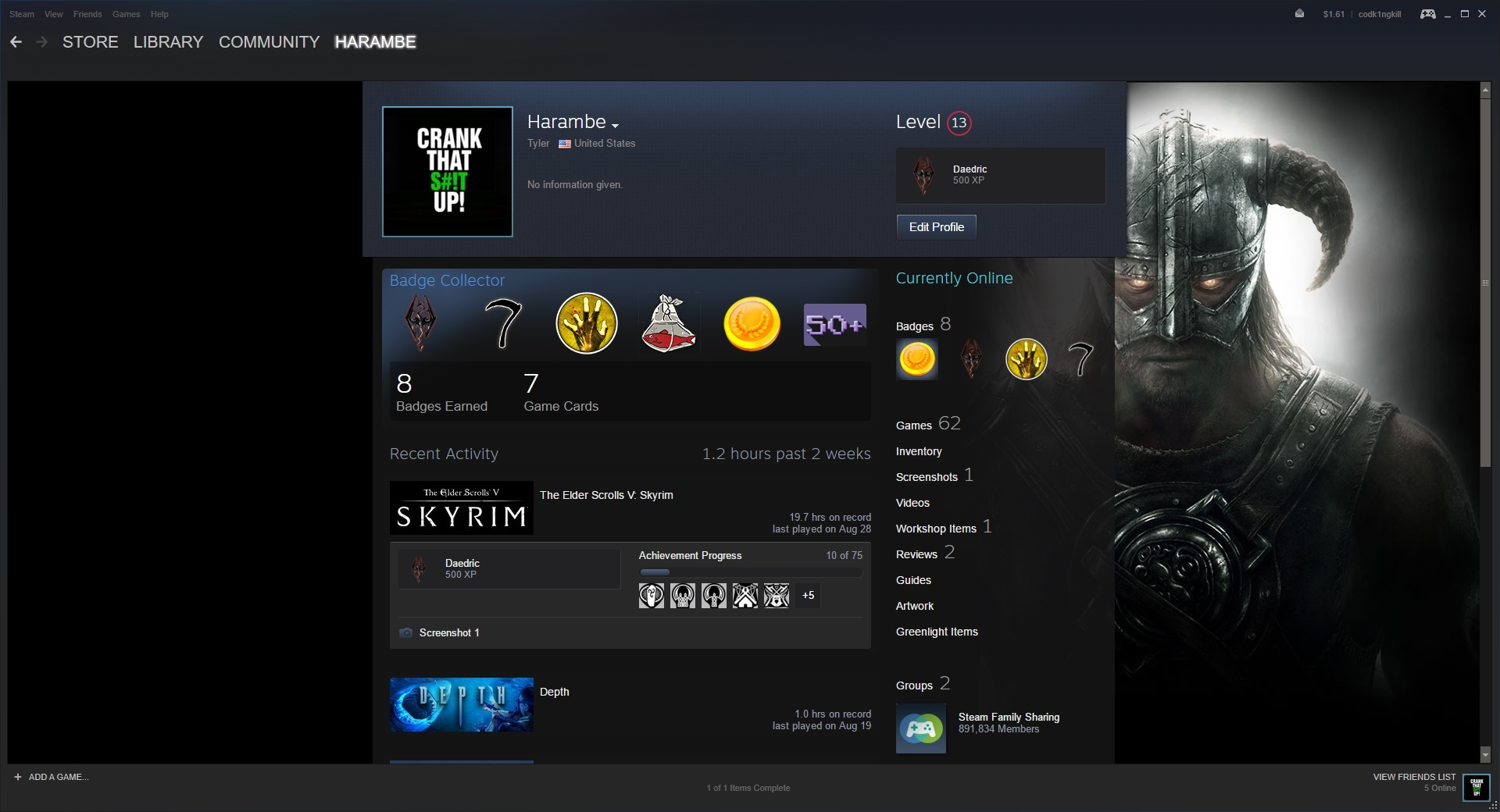The height and width of the screenshot is (812, 1500).
Task: Click the Edit Profile button
Action: click(936, 227)
